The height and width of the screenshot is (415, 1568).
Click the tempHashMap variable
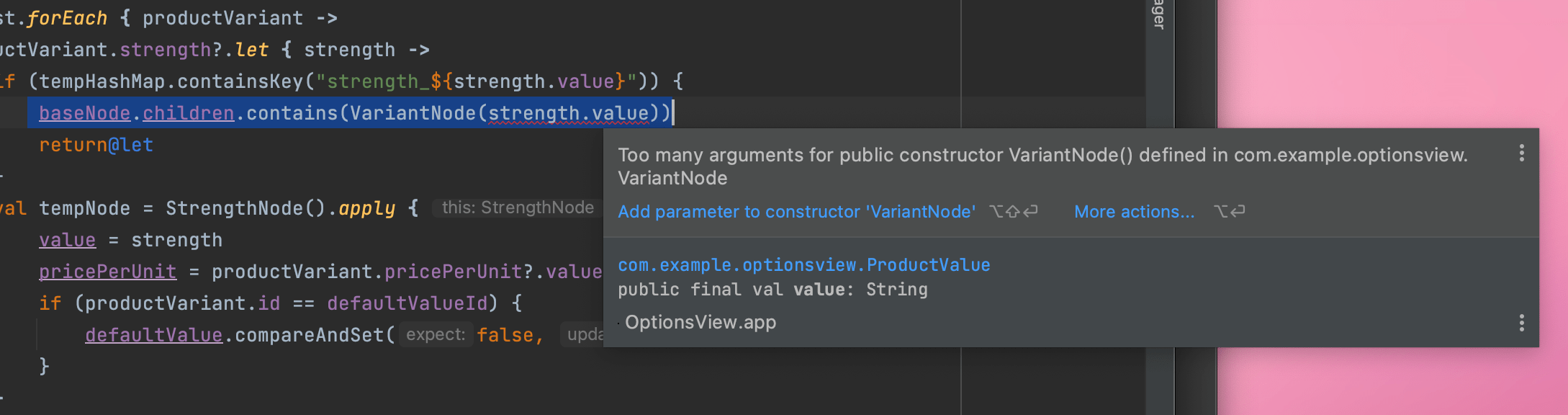pyautogui.click(x=102, y=81)
